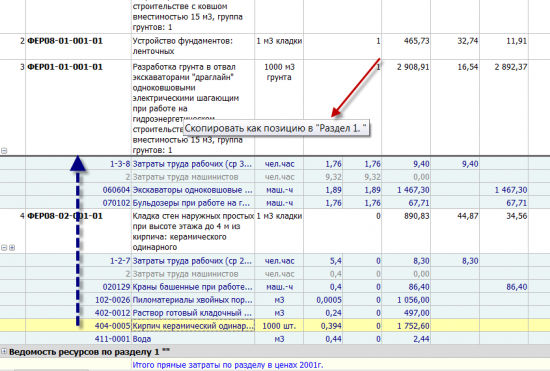This screenshot has width=550, height=371.
Task: Click 'Затраты труда рабочих (ср 2...' resource
Action: click(x=192, y=261)
